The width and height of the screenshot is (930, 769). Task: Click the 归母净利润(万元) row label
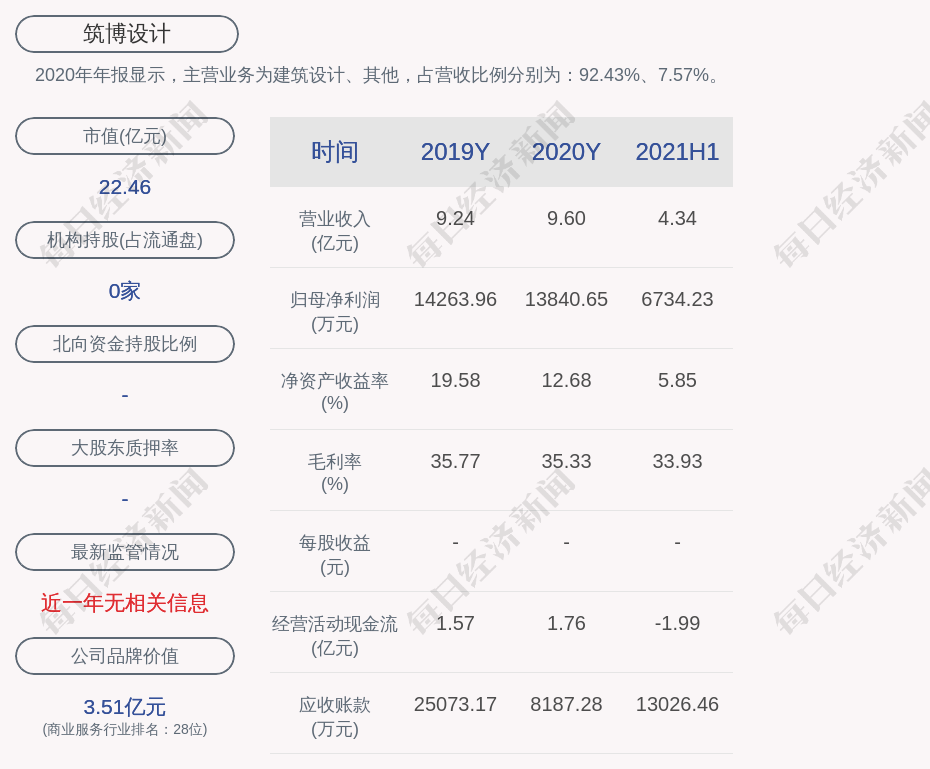pos(335,312)
